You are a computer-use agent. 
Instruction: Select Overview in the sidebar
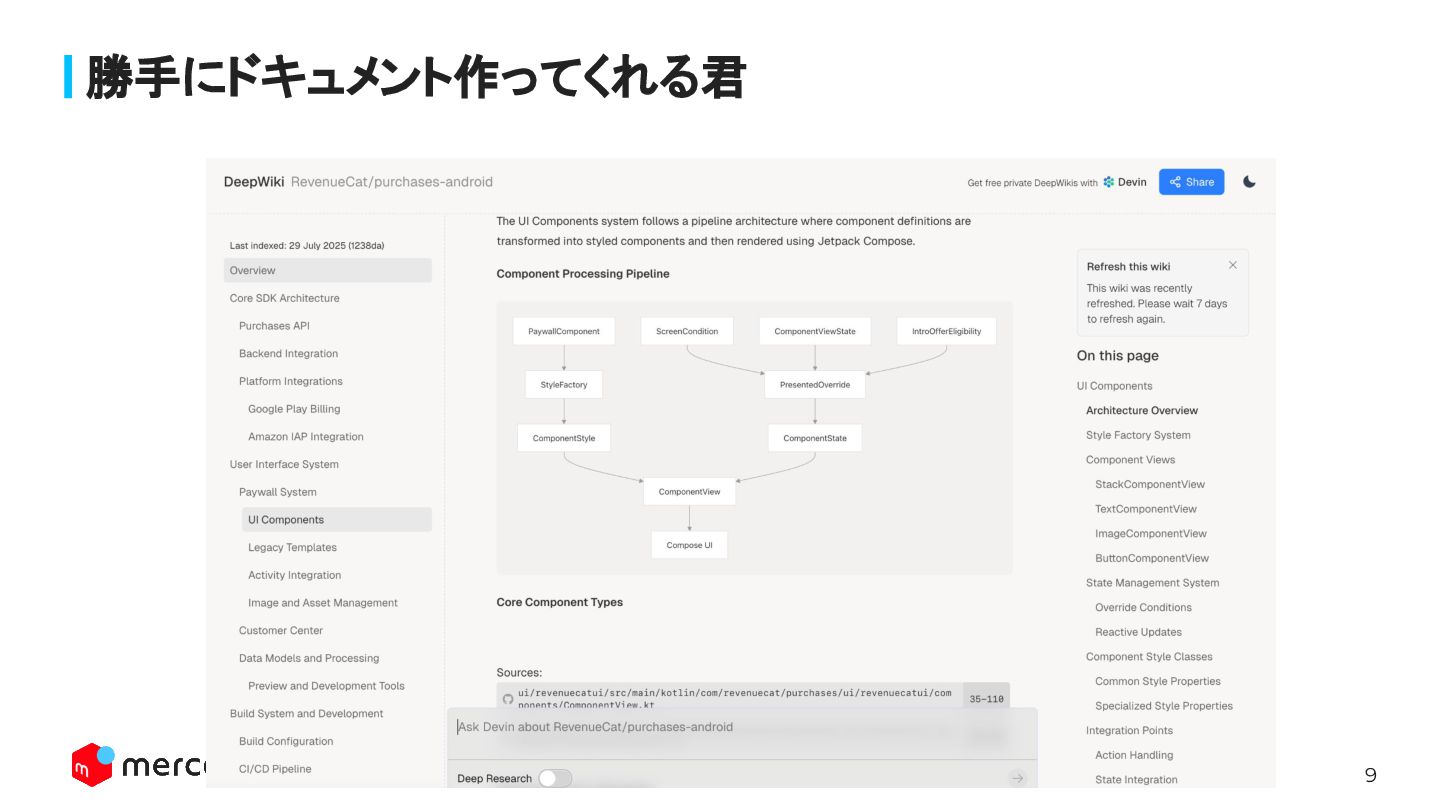click(x=328, y=270)
